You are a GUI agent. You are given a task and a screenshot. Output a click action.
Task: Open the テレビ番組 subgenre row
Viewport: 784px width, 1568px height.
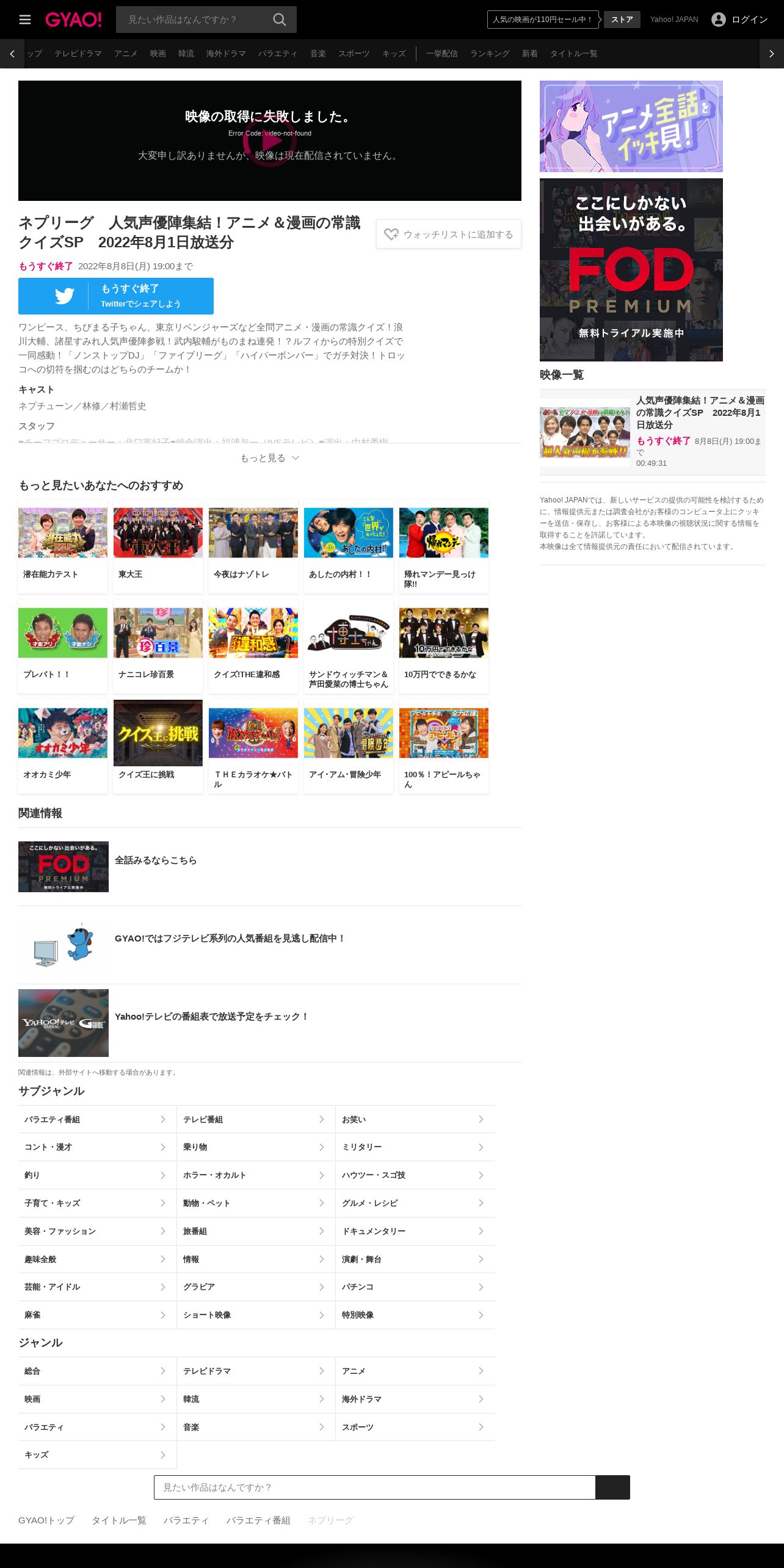256,1119
